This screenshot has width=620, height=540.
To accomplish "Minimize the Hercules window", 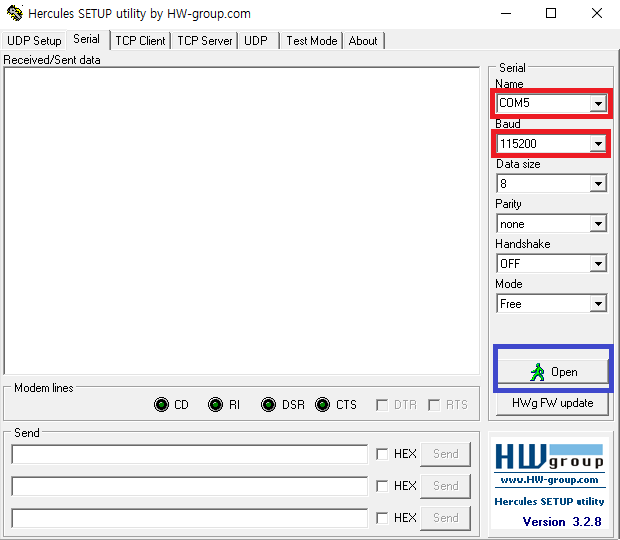I will (x=506, y=13).
